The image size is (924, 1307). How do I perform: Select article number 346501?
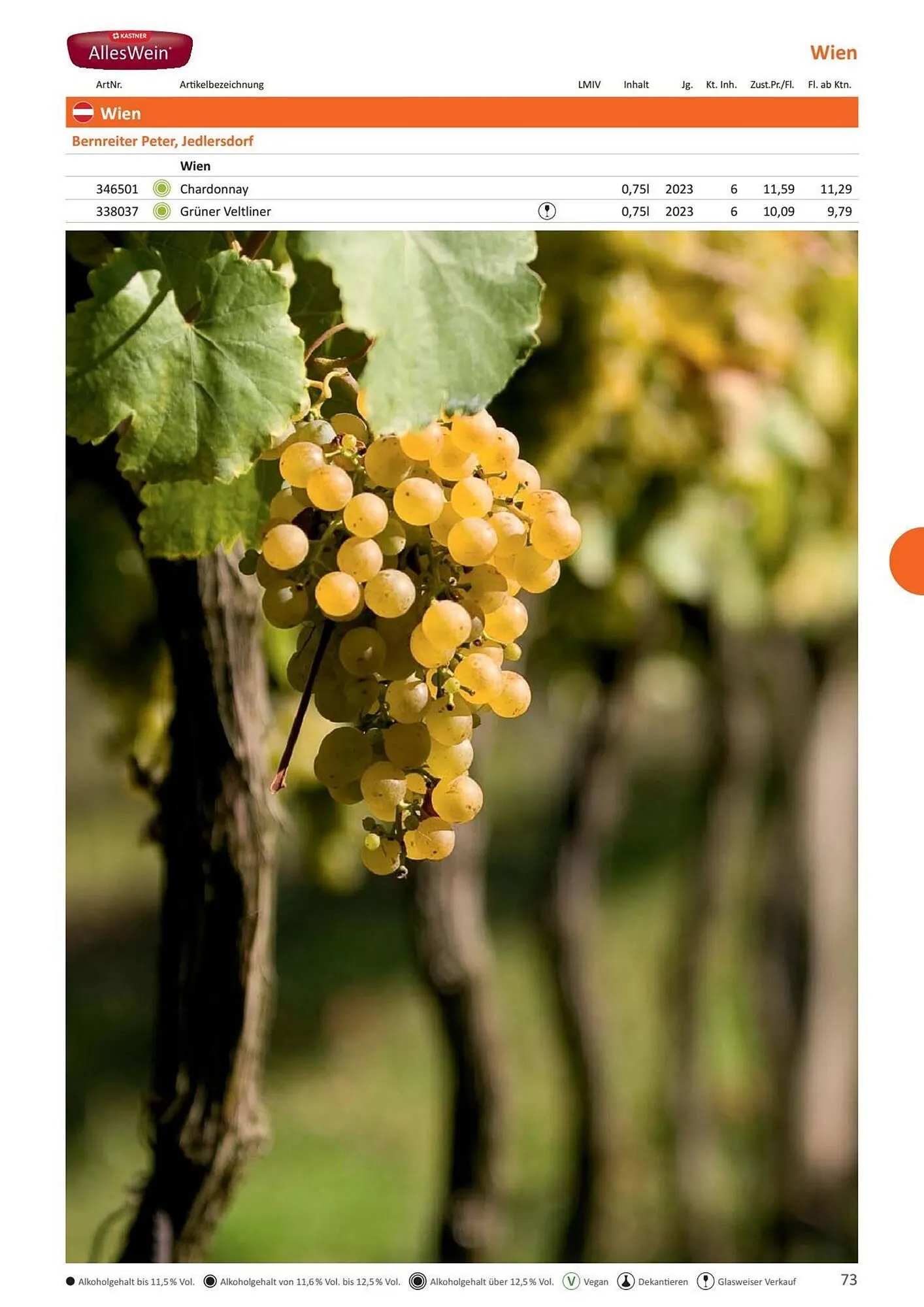(117, 189)
